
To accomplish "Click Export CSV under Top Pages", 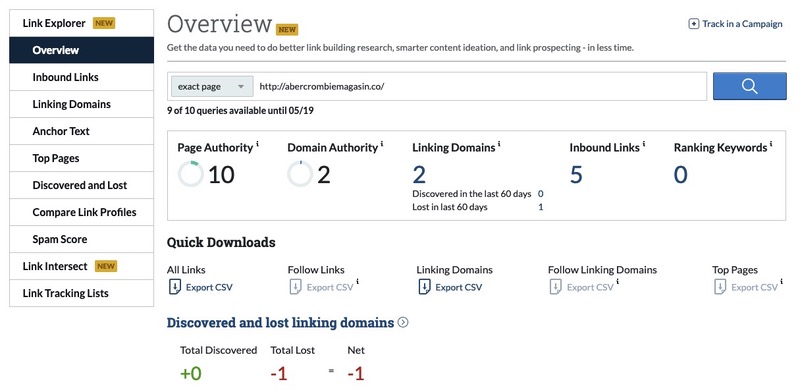I will point(755,287).
